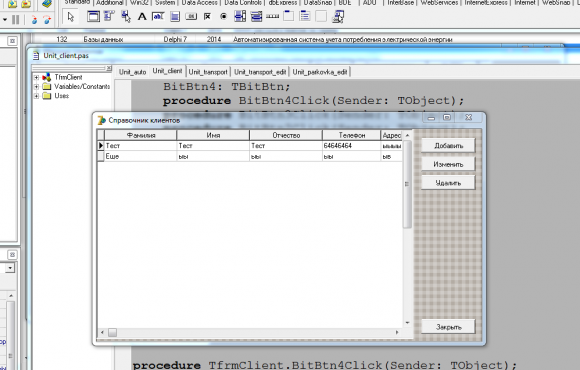Screen dimensions: 580x370
Task: Select the Memo component icon
Action: pos(175,17)
